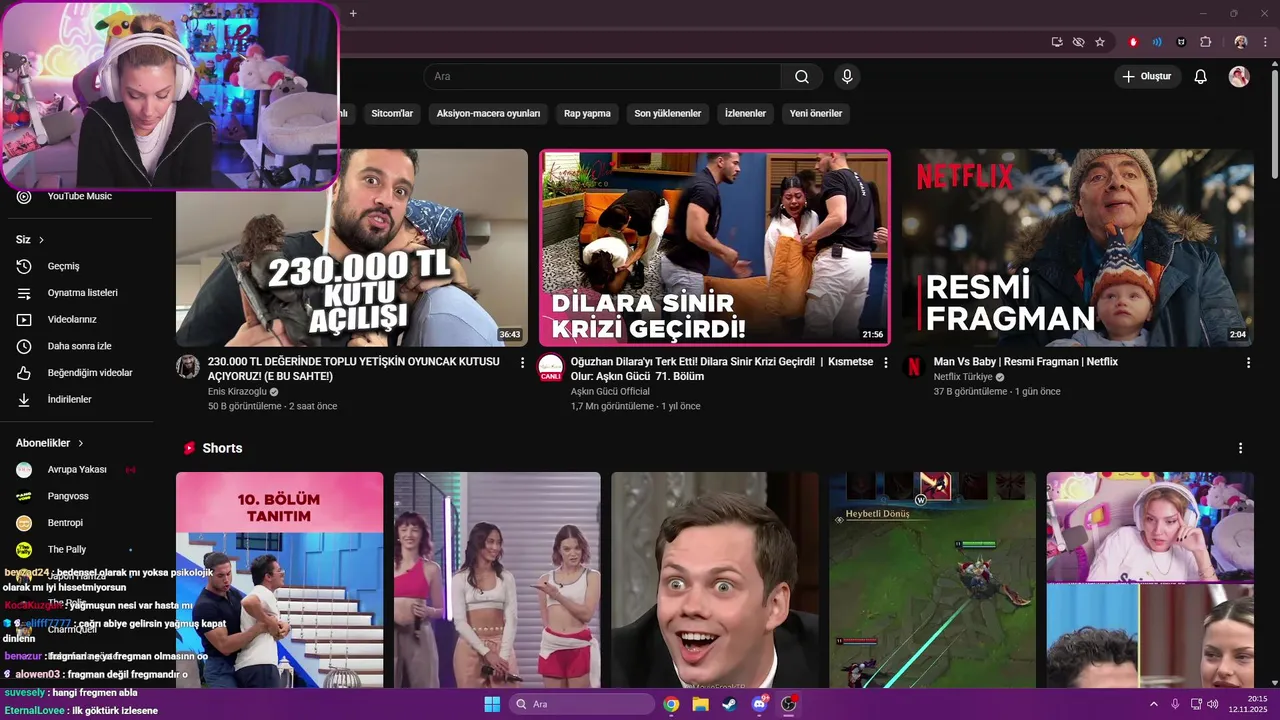Click the Oluştur create button
1280x720 pixels.
click(x=1147, y=77)
